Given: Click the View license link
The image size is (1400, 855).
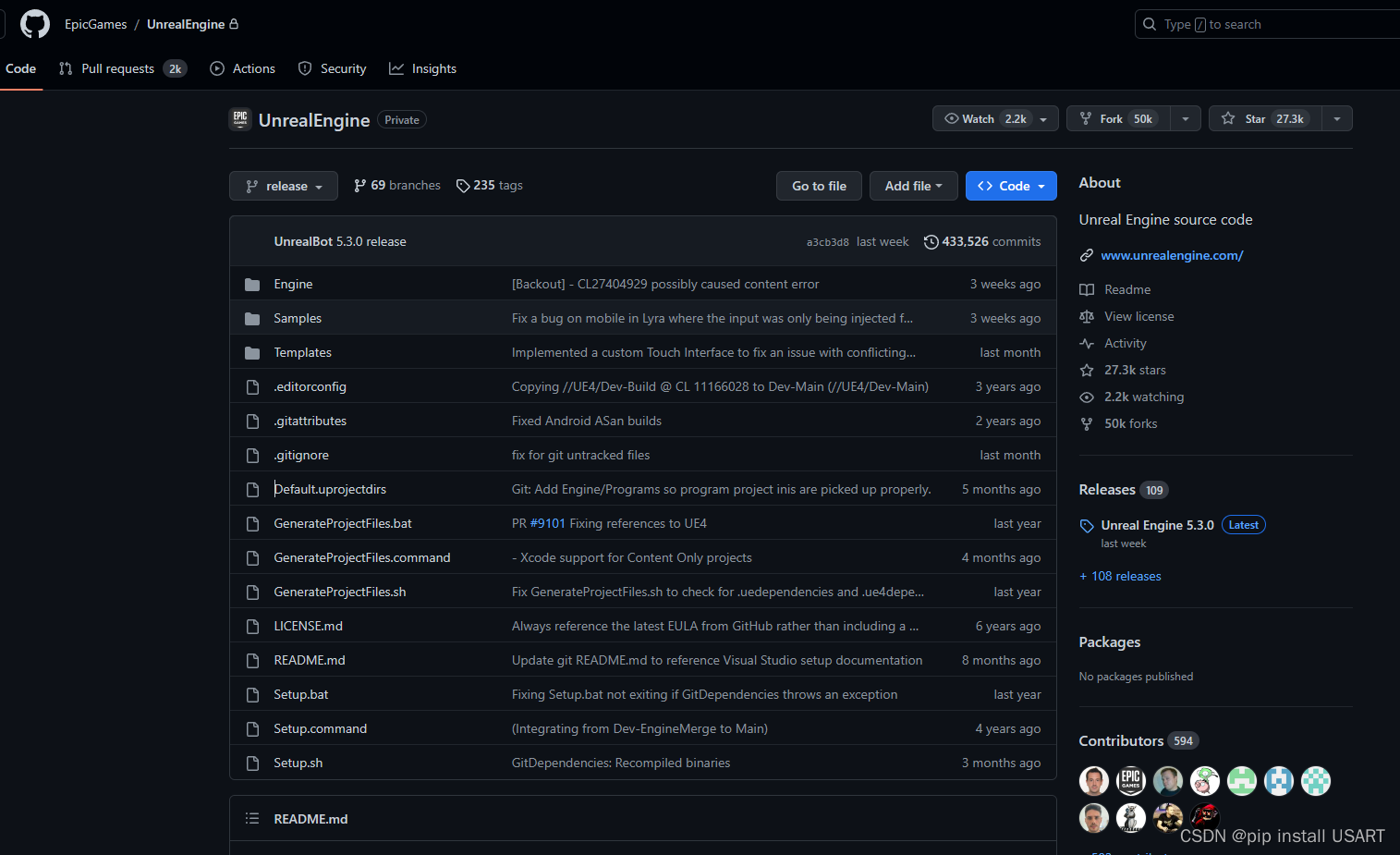Looking at the screenshot, I should tap(1139, 317).
